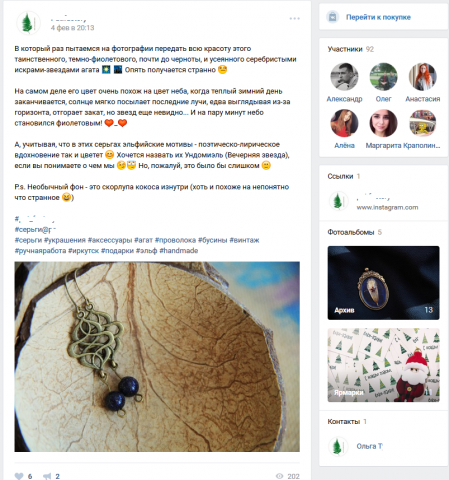
Task: Click Перейти к покупке button
Action: coord(378,17)
